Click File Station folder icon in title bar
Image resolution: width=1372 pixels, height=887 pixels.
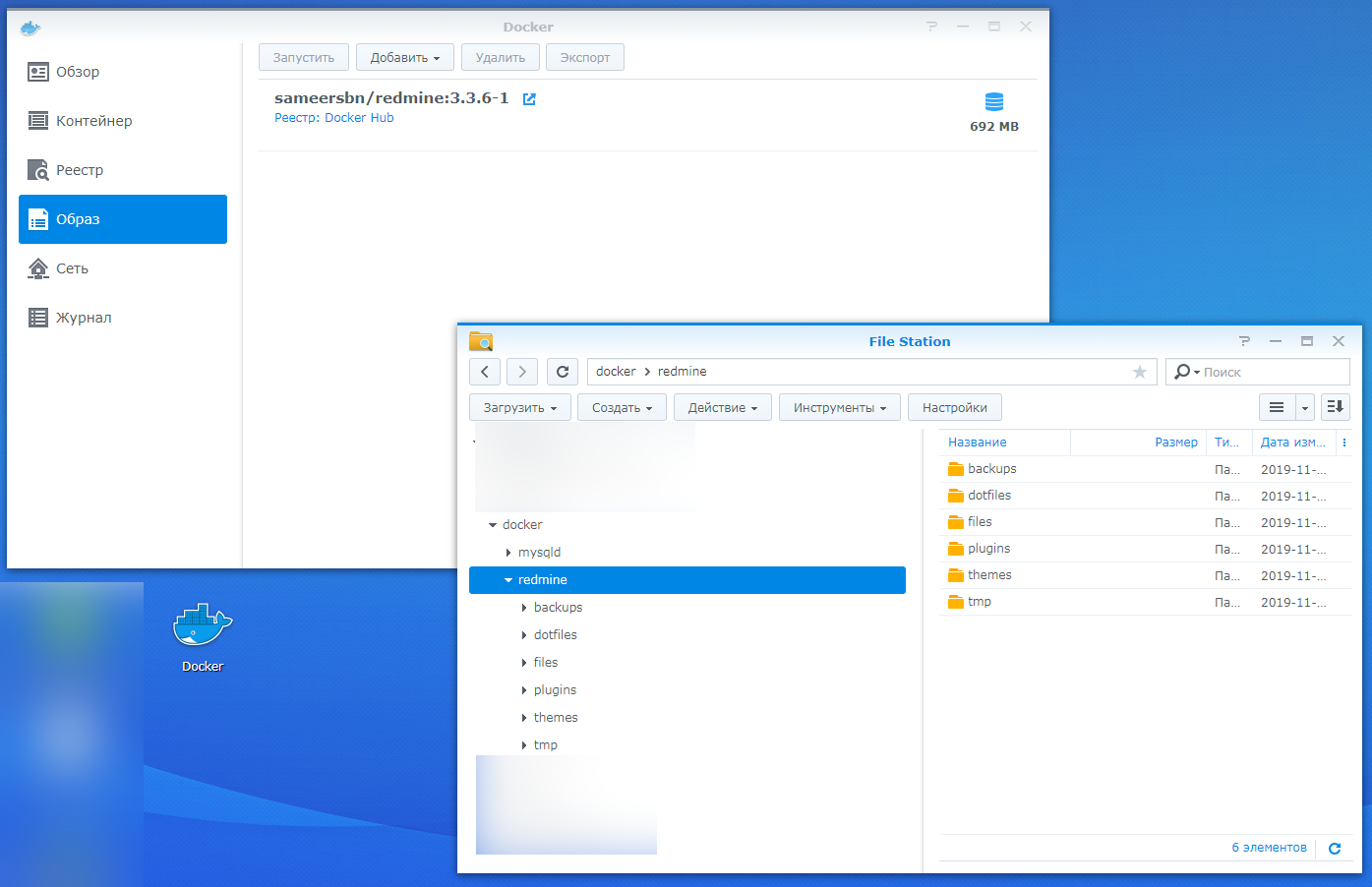(481, 341)
